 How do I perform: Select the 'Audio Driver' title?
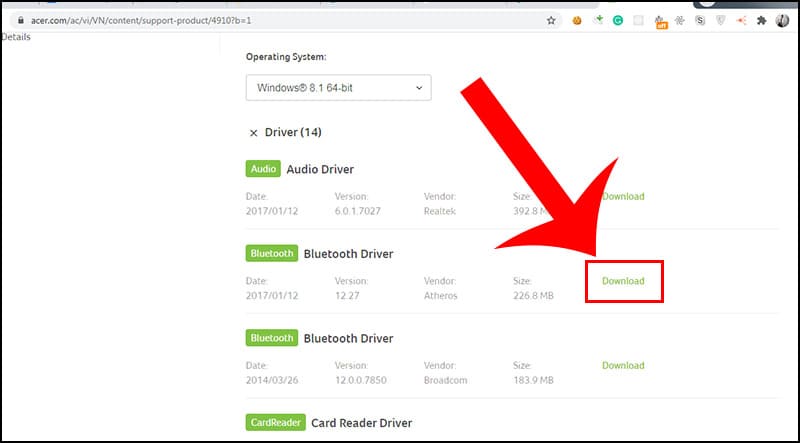tap(320, 169)
